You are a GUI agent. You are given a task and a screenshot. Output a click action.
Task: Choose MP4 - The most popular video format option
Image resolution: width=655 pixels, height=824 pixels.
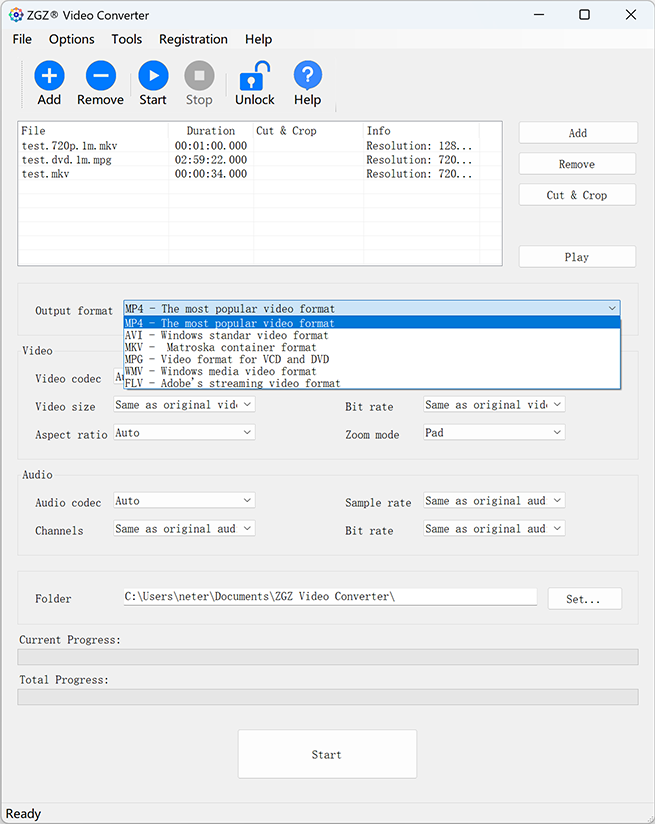coord(372,323)
